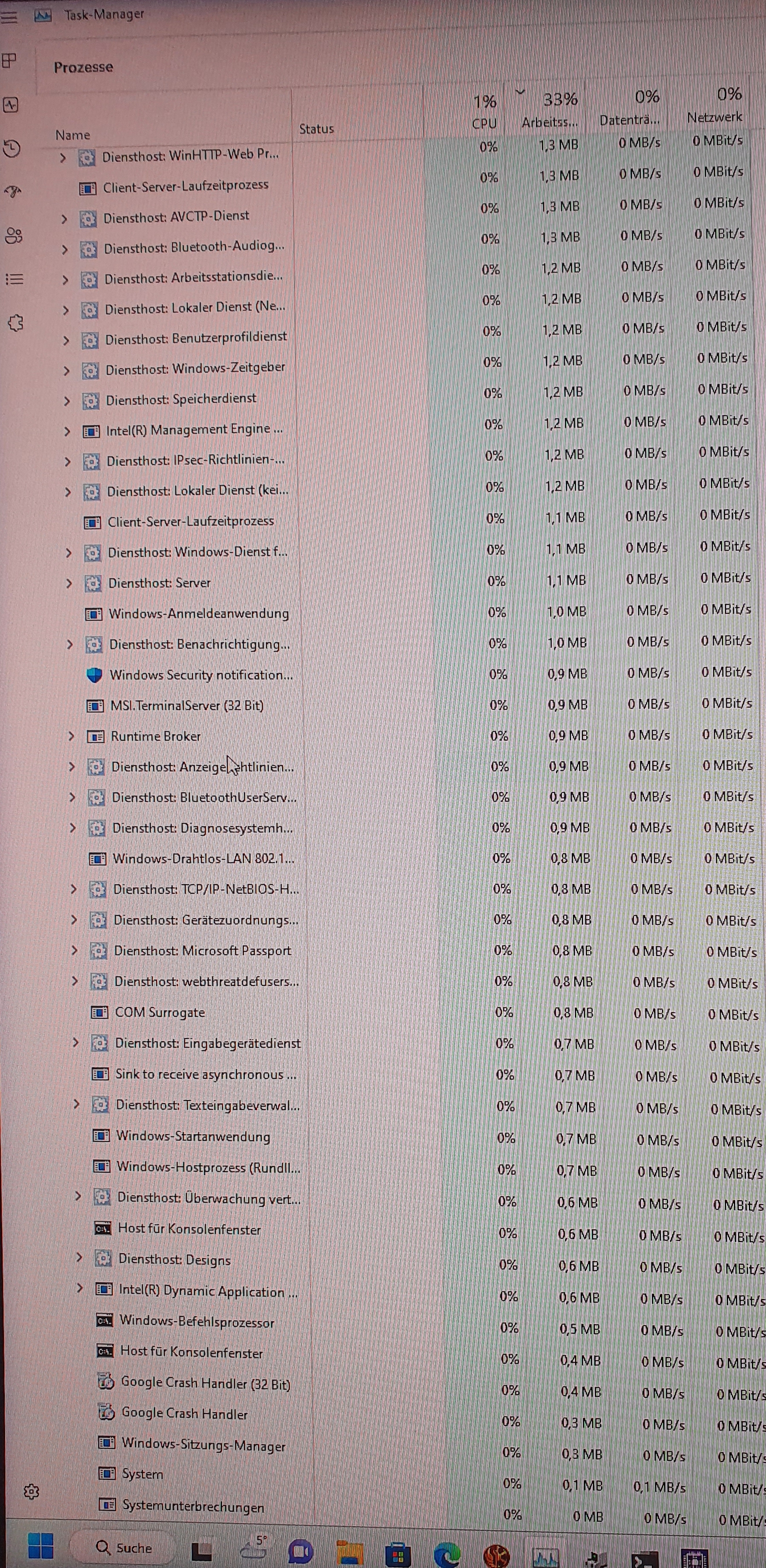Expand Diensthost: Benutzerprofildienst row

coord(66,341)
